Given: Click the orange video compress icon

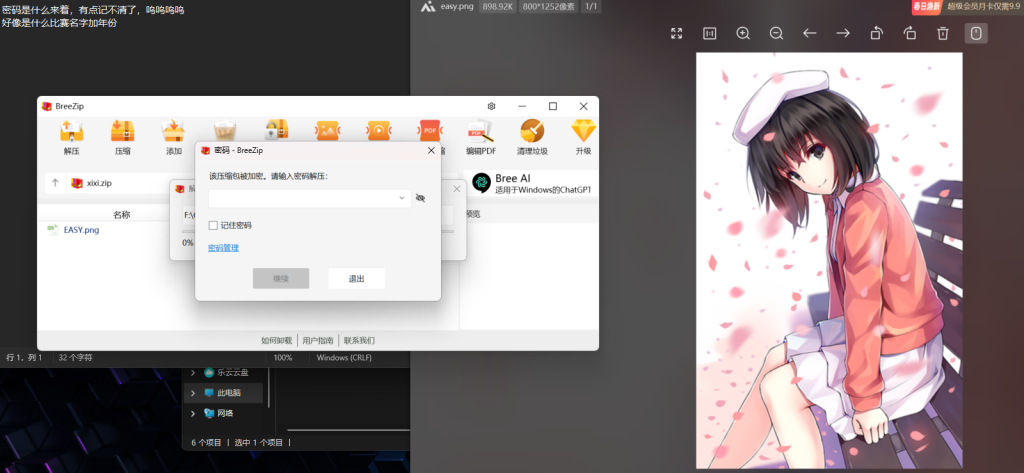Looking at the screenshot, I should [378, 131].
